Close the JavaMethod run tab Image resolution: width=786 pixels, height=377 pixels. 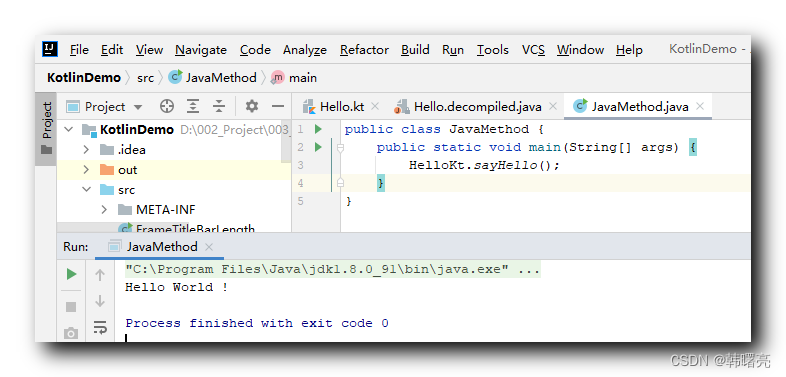[209, 247]
